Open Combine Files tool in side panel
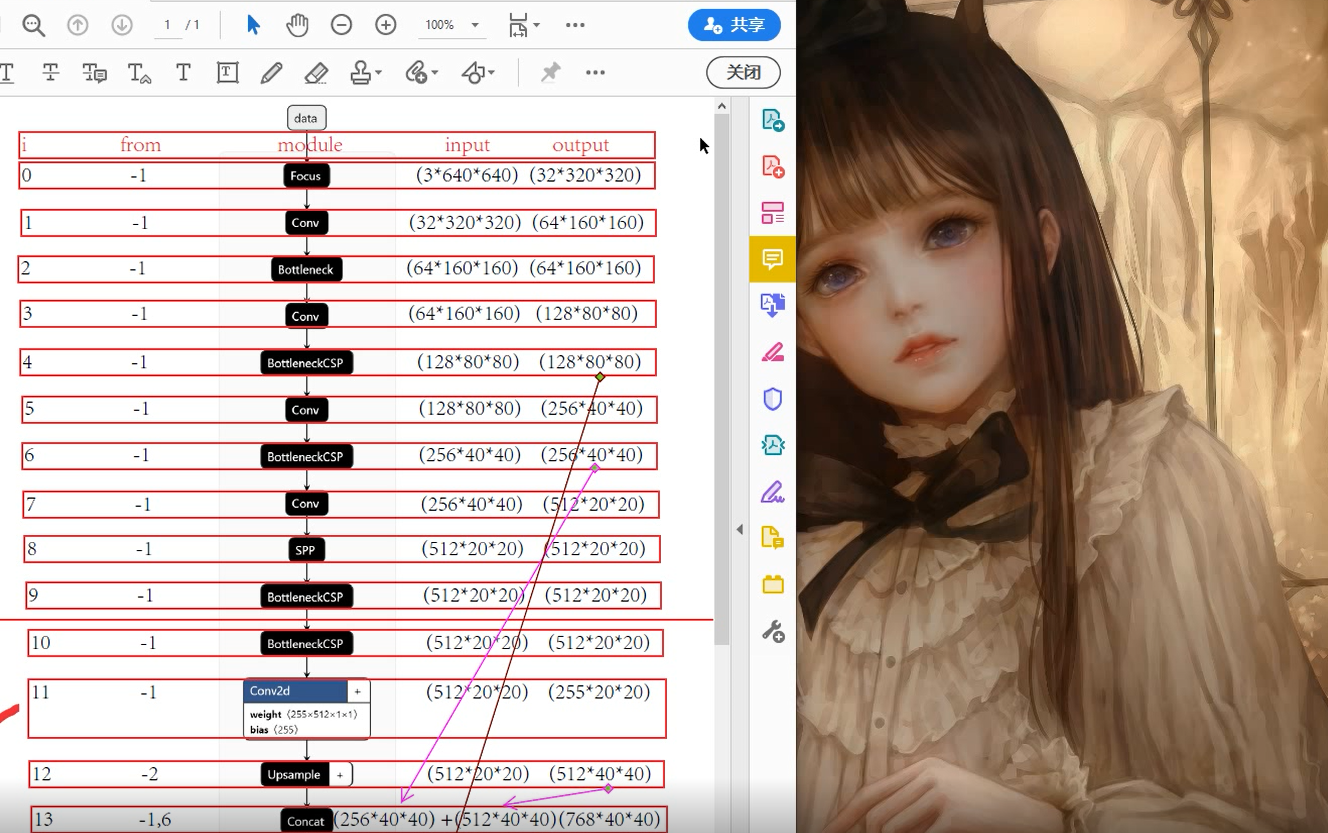The image size is (1328, 833). 773,305
